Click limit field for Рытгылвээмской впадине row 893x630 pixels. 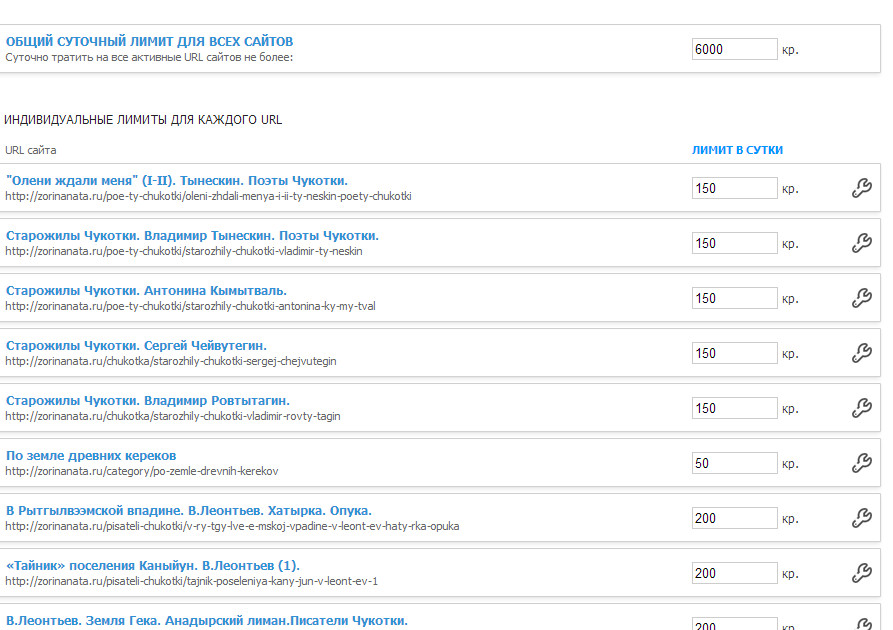pos(735,518)
